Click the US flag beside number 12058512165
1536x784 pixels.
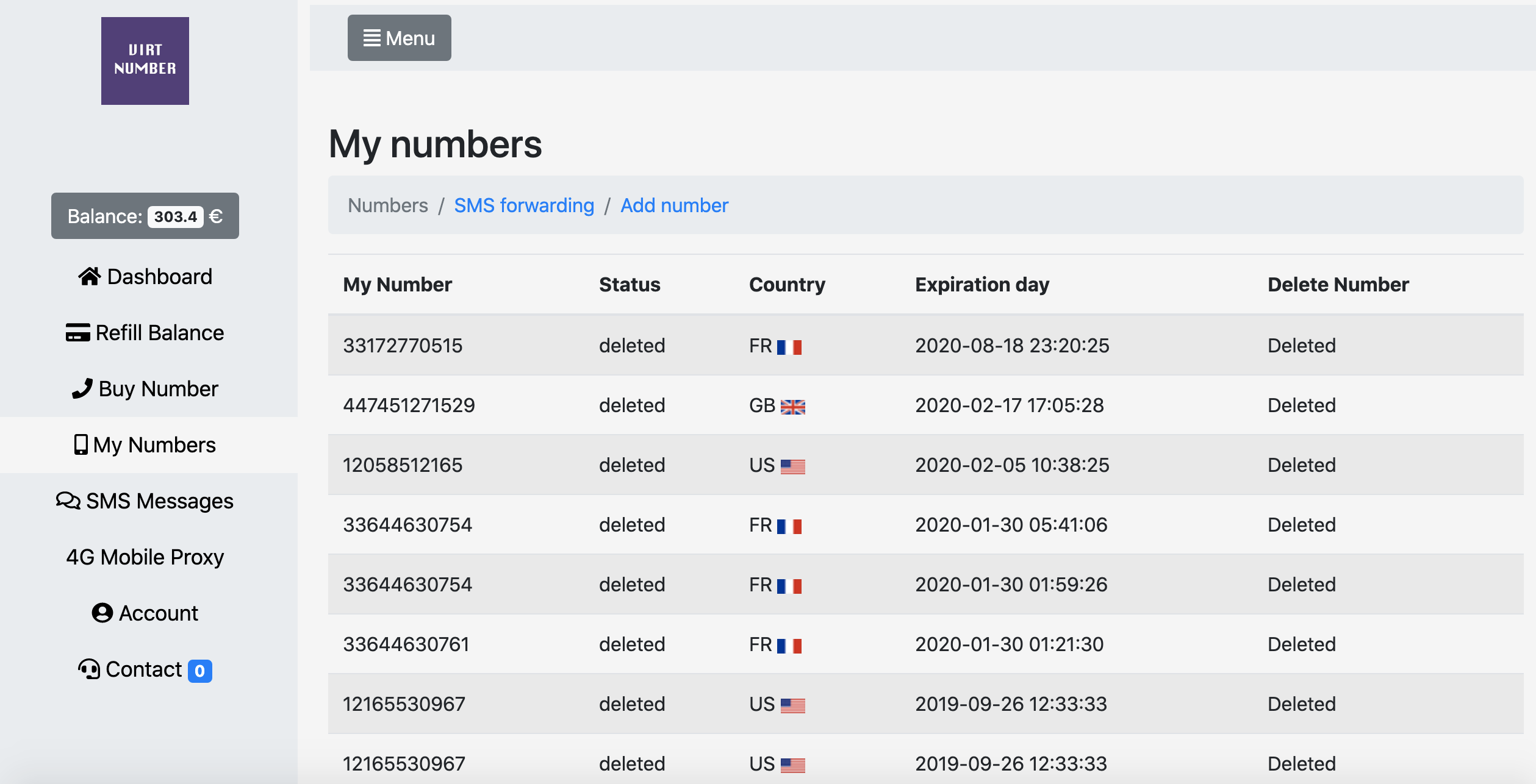click(793, 466)
